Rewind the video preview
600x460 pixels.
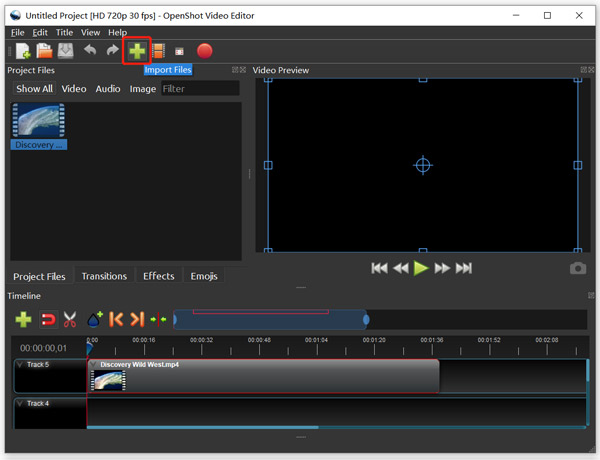tap(401, 268)
